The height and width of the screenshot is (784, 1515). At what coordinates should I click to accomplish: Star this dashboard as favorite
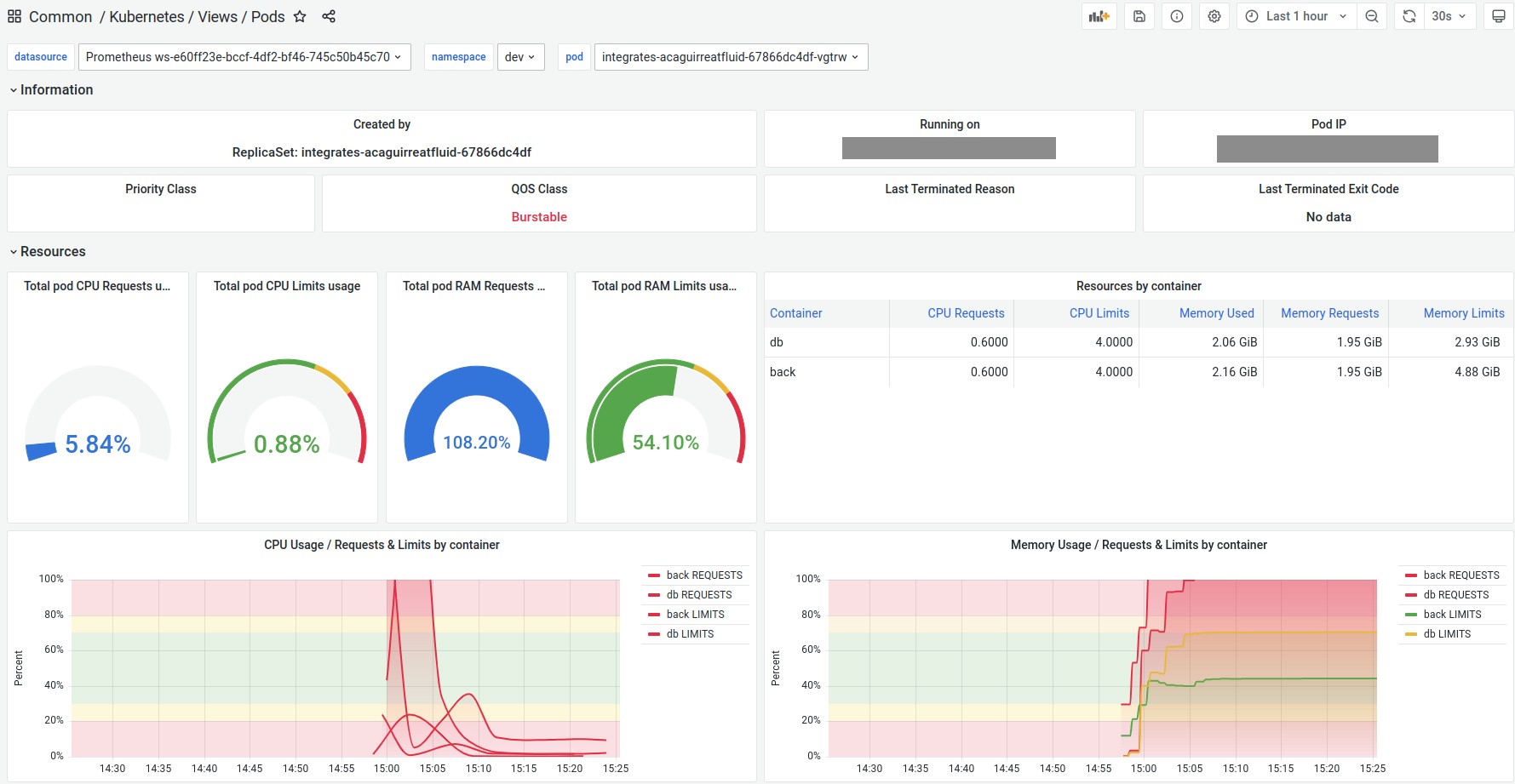[300, 17]
